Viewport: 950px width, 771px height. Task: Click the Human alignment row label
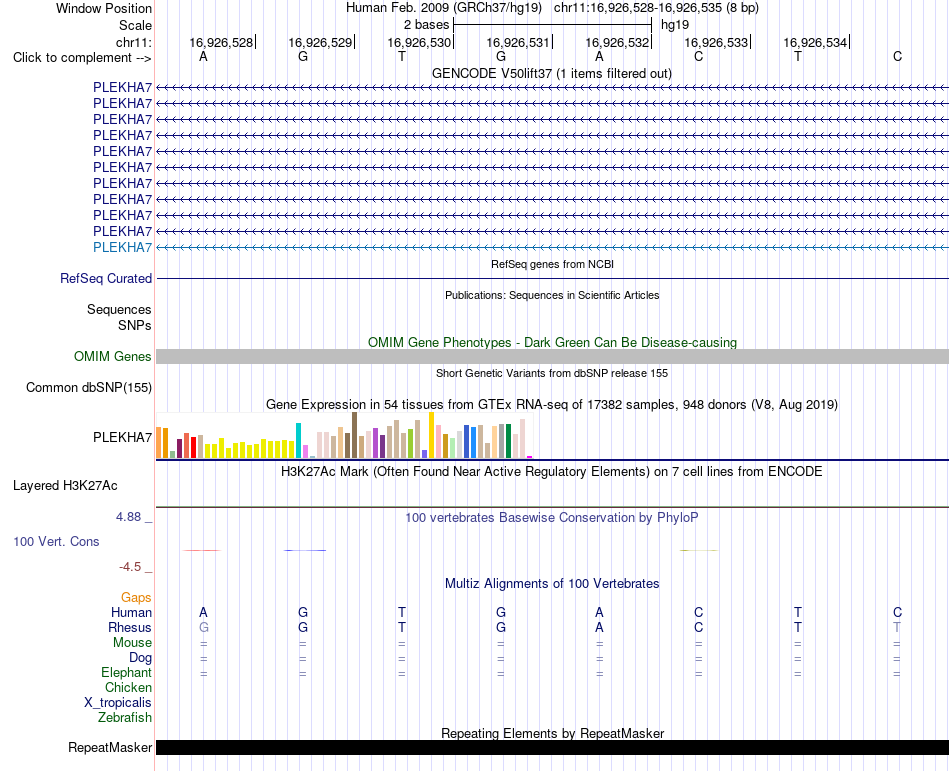coord(131,612)
